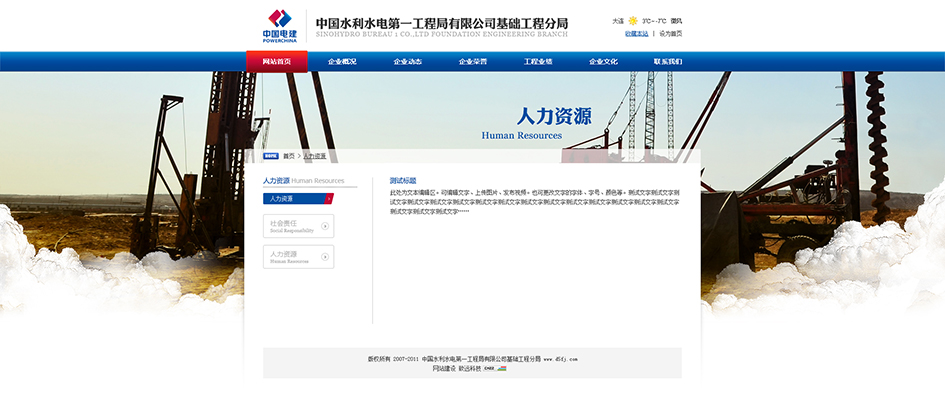Go to 企业动态 in navigation bar
945x402 pixels.
click(x=407, y=62)
